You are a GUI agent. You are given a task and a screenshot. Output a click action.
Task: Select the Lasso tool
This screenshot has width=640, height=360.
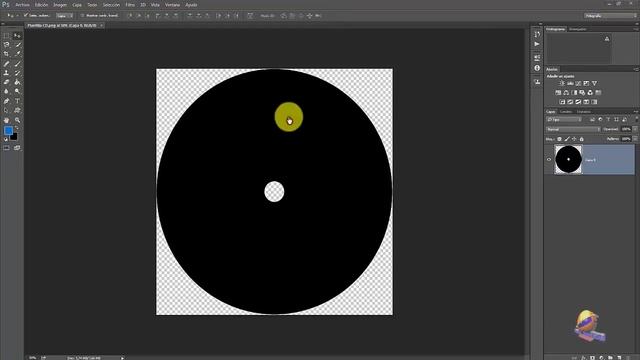coord(6,45)
